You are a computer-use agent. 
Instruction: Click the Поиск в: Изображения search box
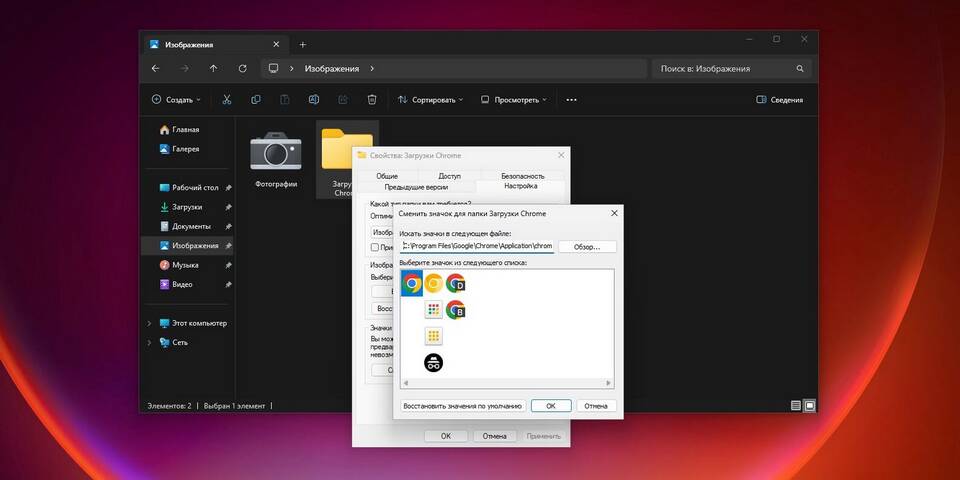732,69
